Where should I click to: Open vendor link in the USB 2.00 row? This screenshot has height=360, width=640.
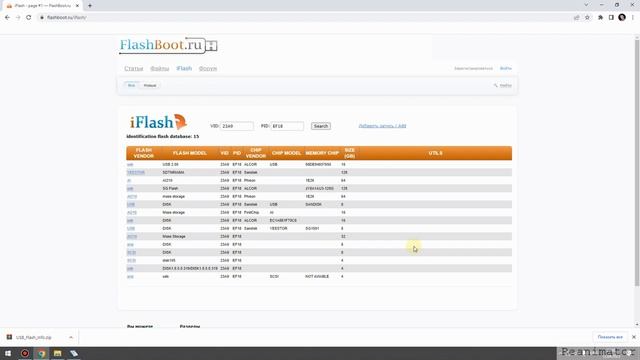(x=130, y=164)
